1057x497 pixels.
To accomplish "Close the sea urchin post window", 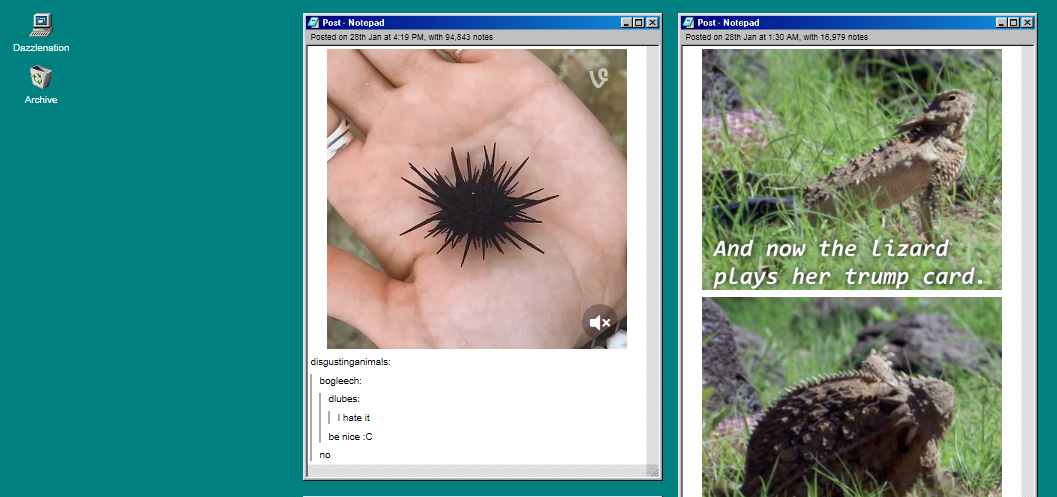I will tap(652, 22).
